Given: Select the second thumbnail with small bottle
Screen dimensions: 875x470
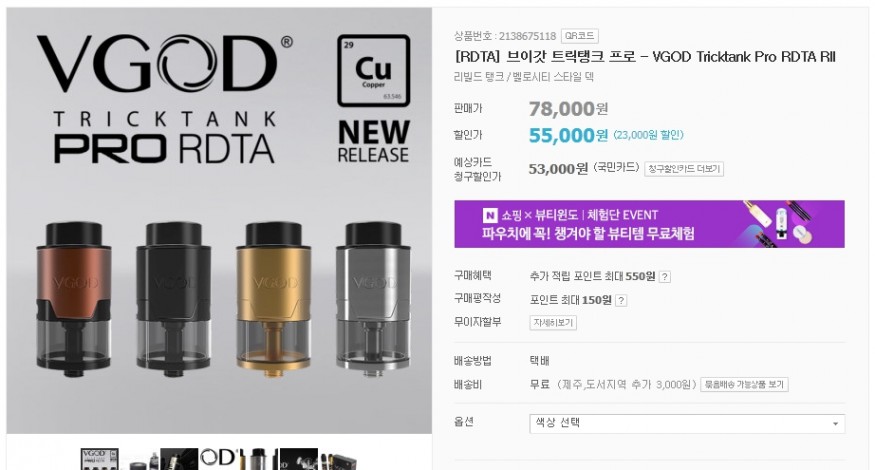Looking at the screenshot, I should click(140, 459).
